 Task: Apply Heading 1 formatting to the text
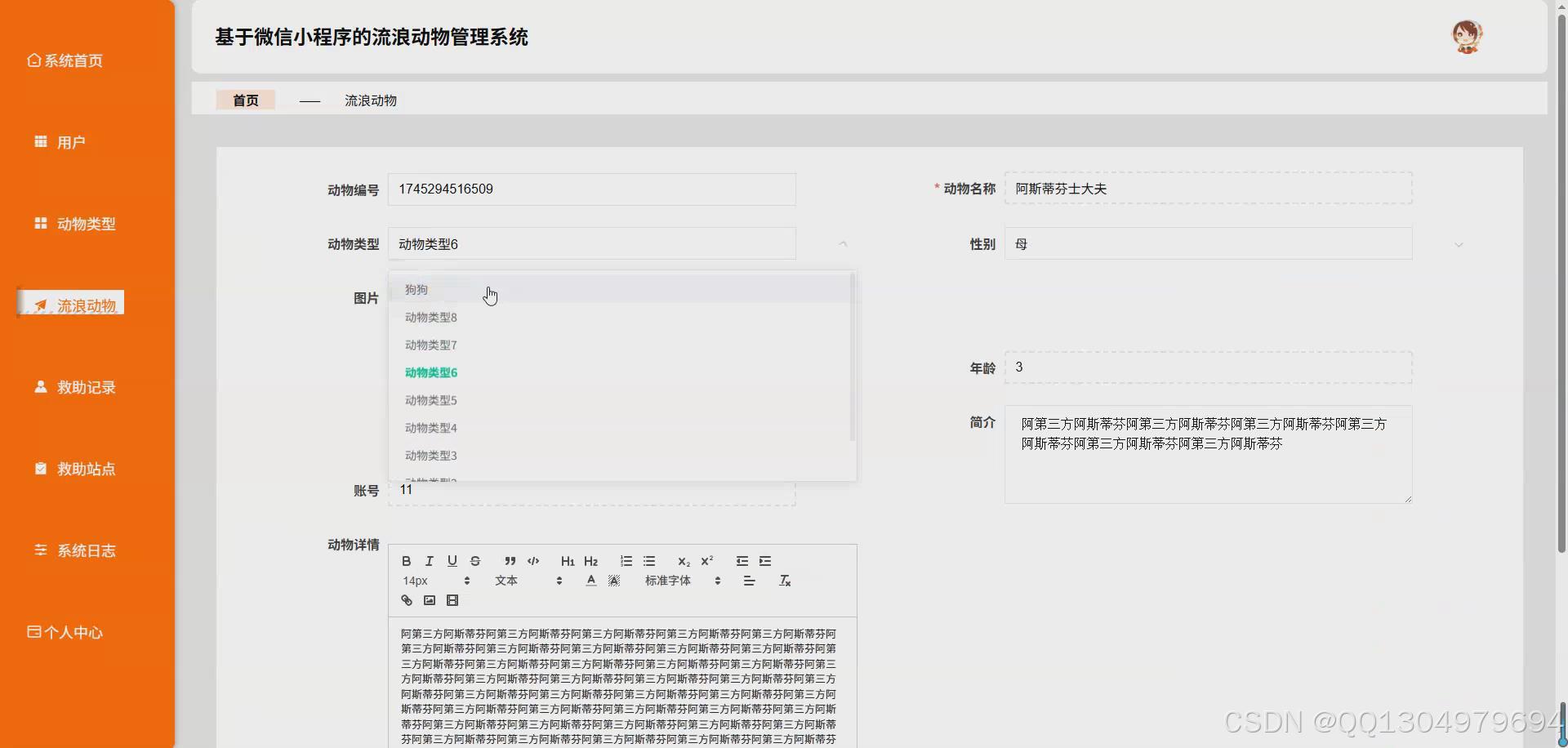(x=568, y=561)
